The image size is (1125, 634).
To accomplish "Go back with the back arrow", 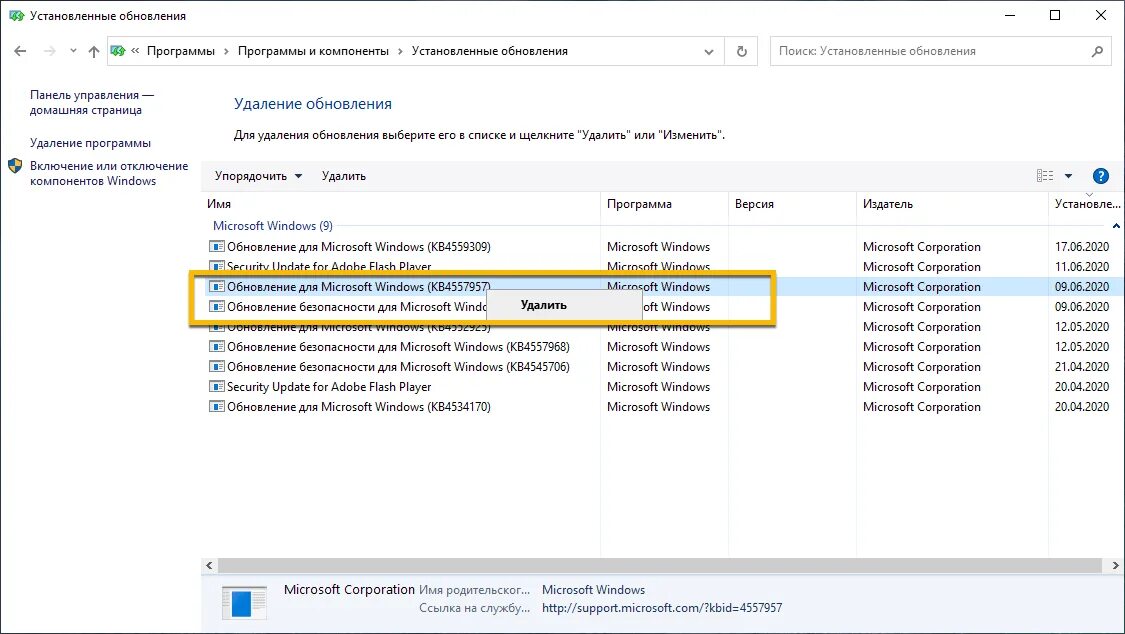I will click(20, 51).
